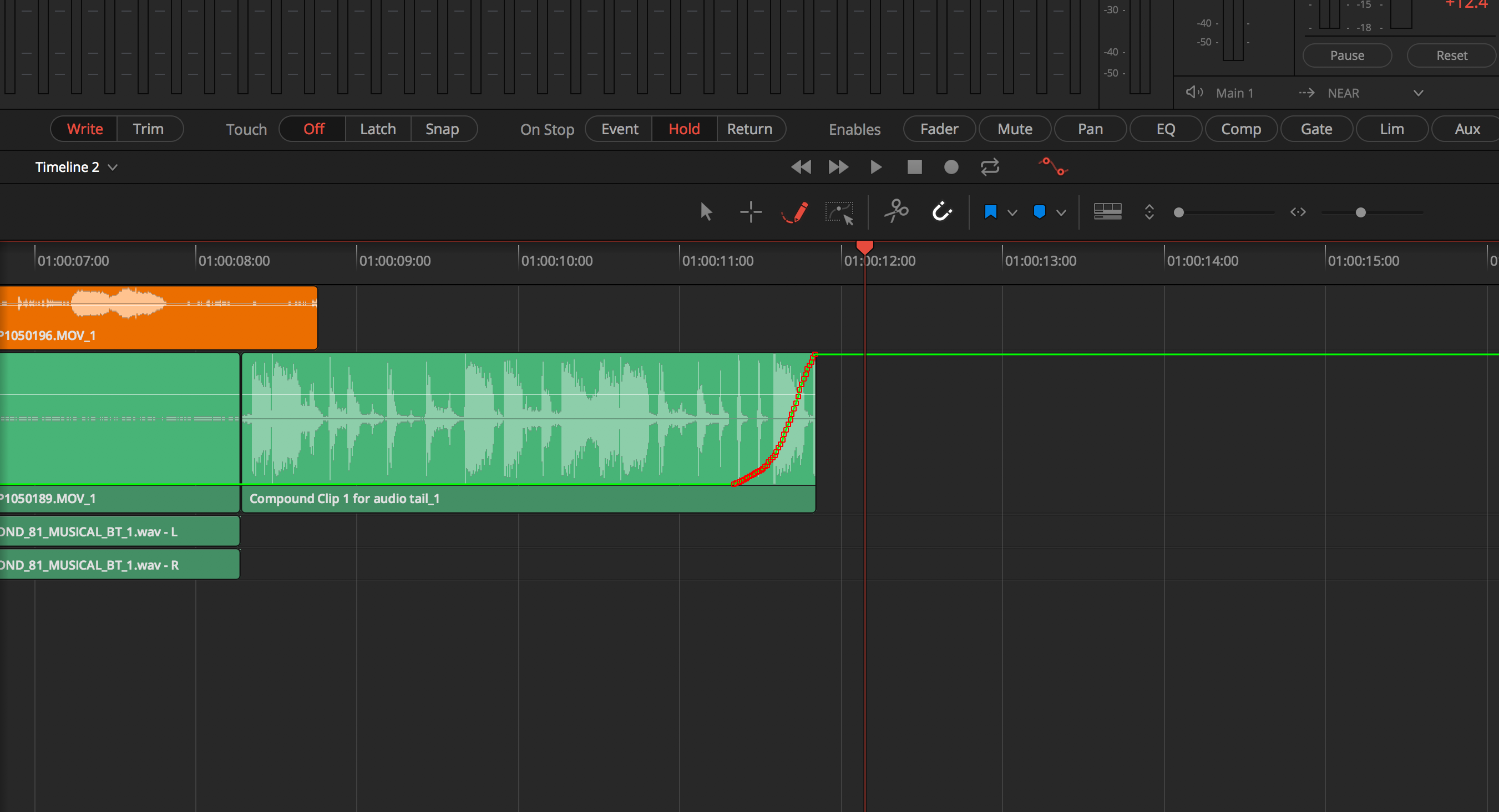Toggle the Aux enable
Viewport: 1499px width, 812px height.
click(x=1466, y=129)
